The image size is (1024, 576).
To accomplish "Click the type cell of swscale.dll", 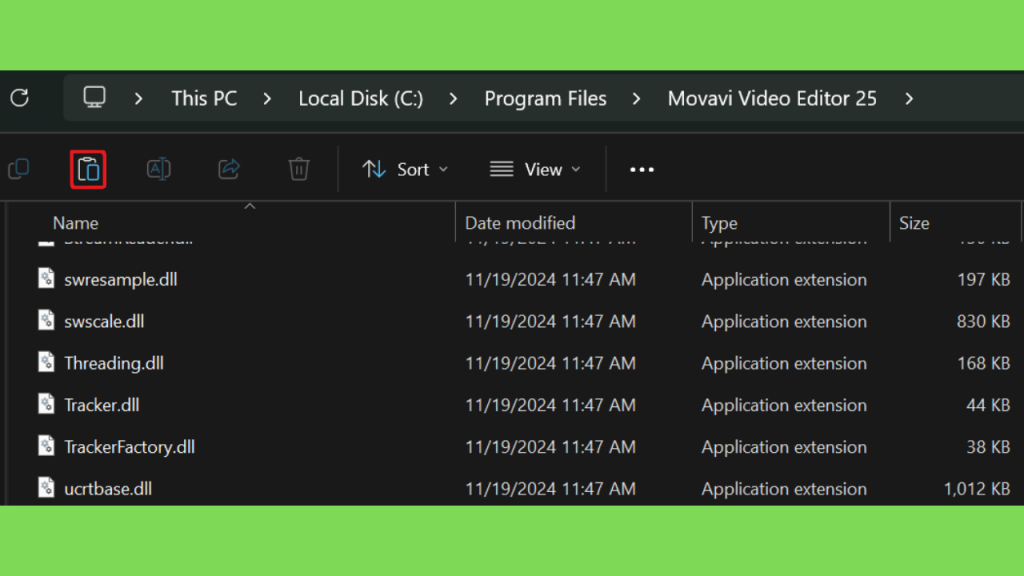I will (784, 321).
